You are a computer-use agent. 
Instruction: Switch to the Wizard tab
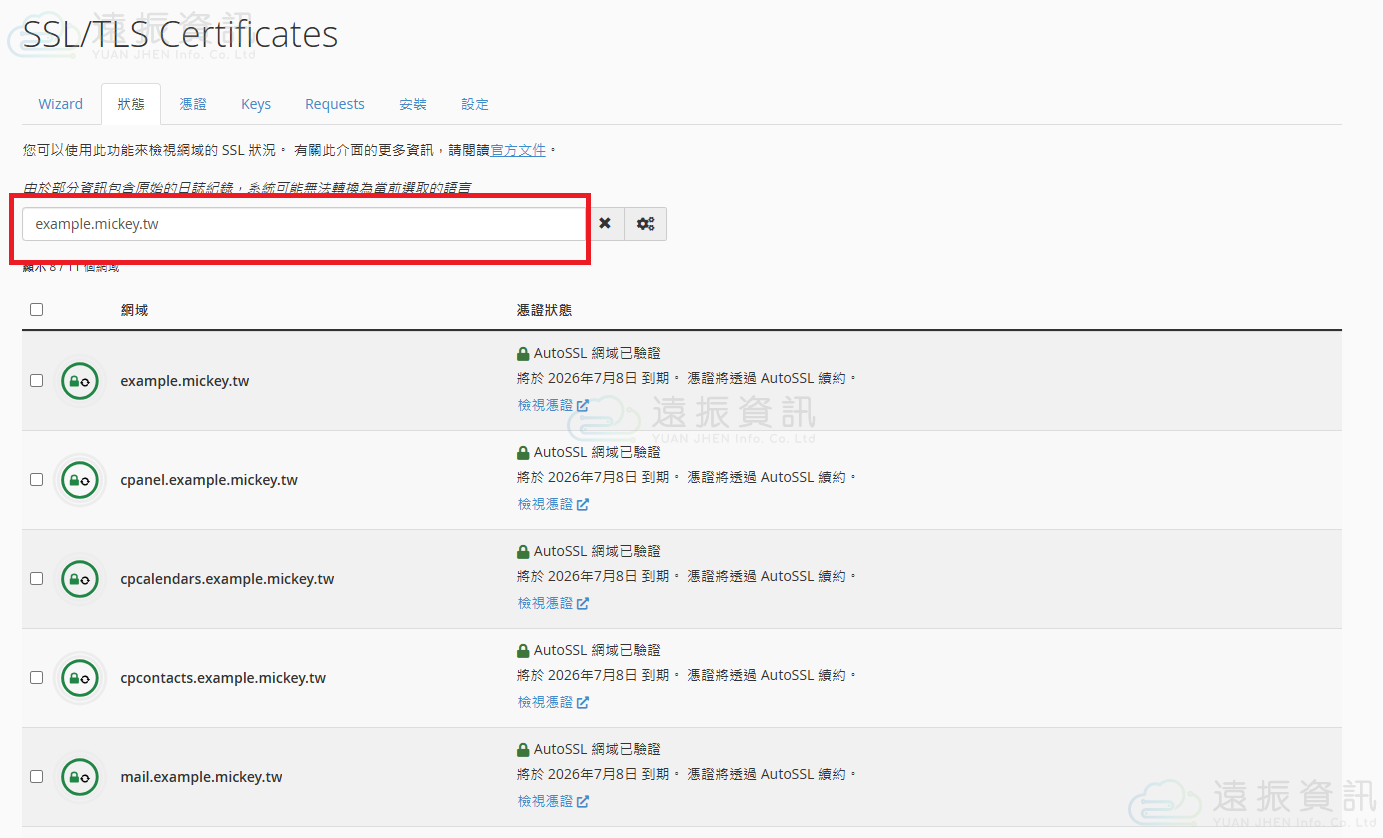pos(60,104)
